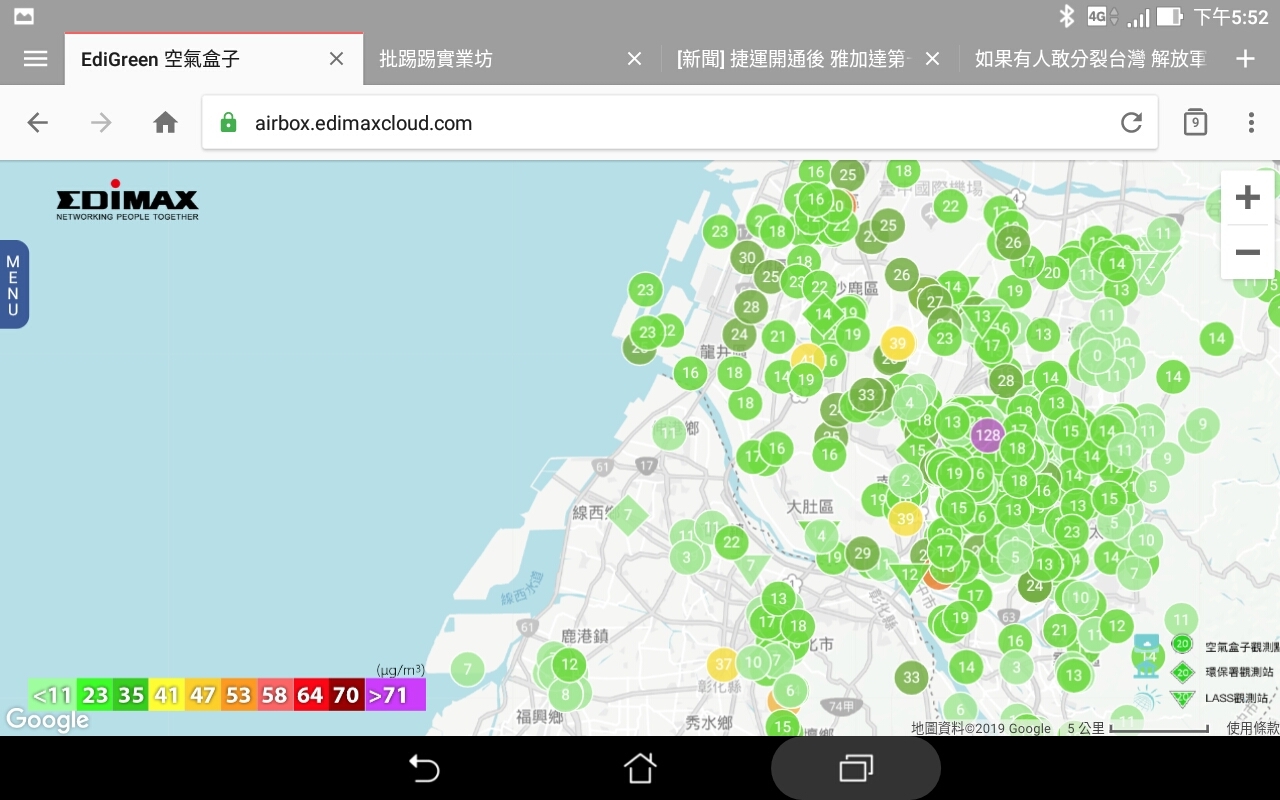Select the purple 128 sensor marker
This screenshot has height=800, width=1280.
click(x=987, y=435)
